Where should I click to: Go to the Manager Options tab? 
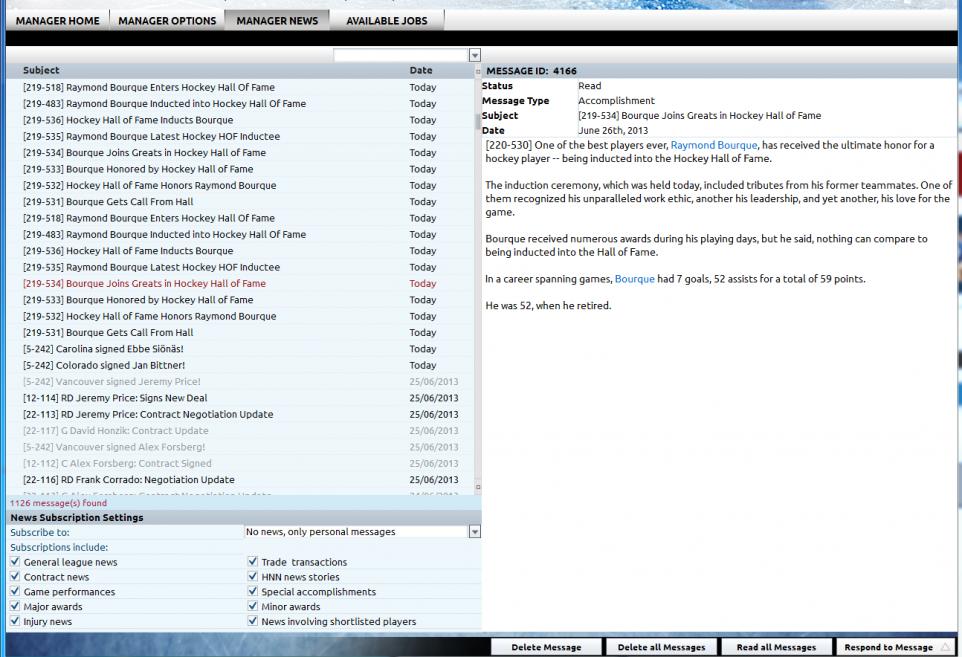(x=167, y=21)
